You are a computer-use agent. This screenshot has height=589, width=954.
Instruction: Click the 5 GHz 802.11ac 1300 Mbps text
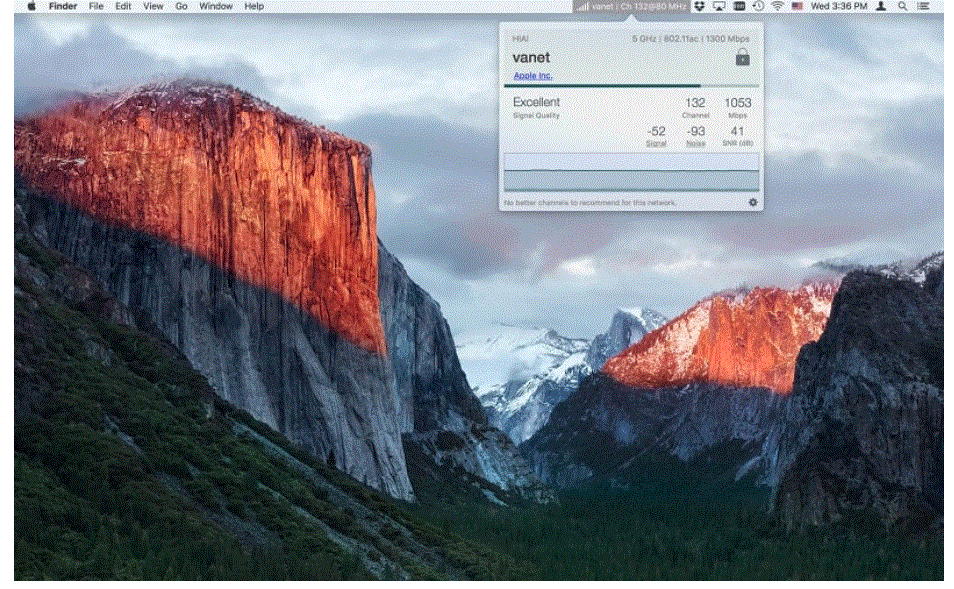click(x=691, y=38)
